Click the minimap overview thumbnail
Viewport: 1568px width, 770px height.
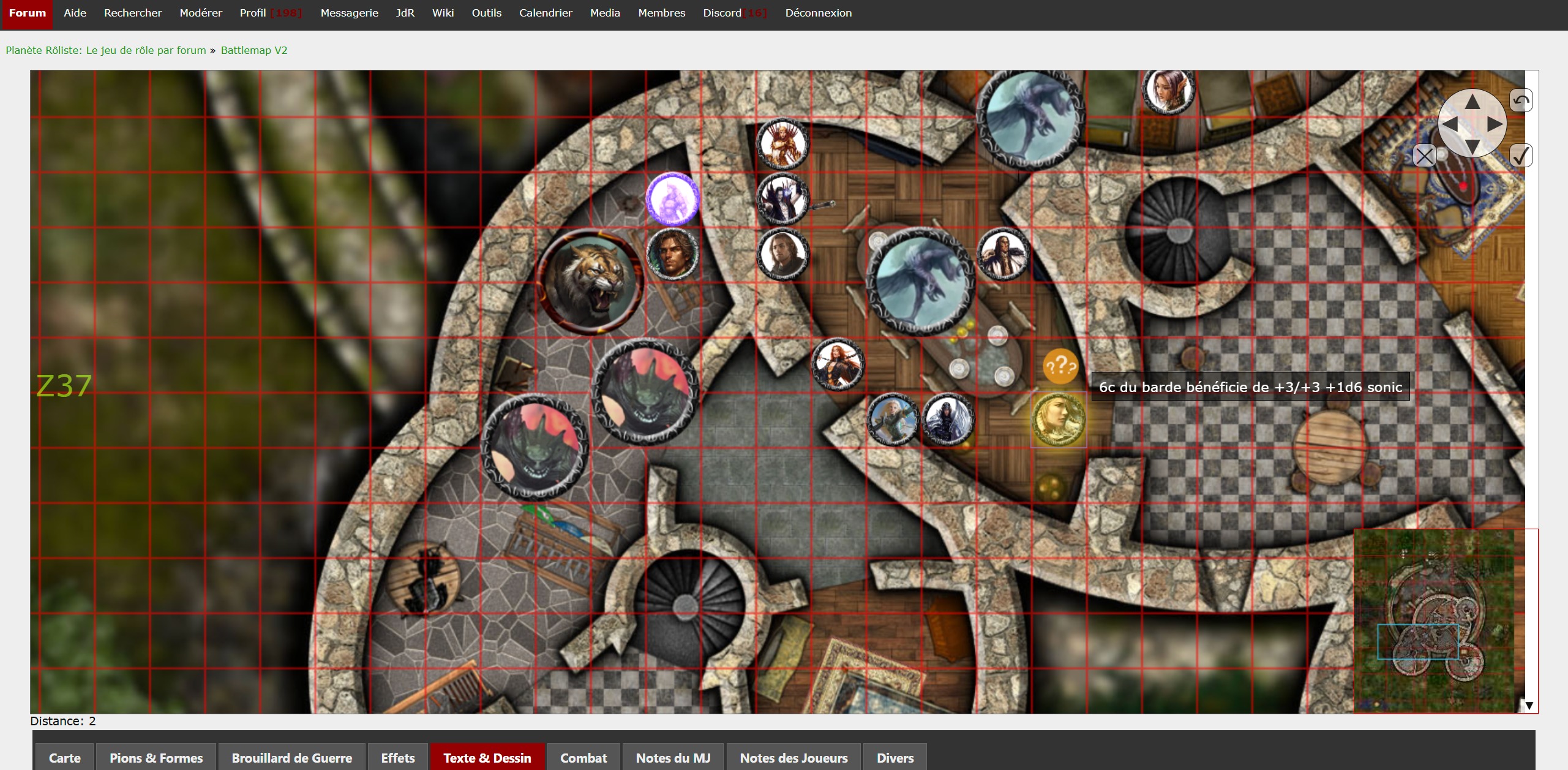[x=1434, y=620]
